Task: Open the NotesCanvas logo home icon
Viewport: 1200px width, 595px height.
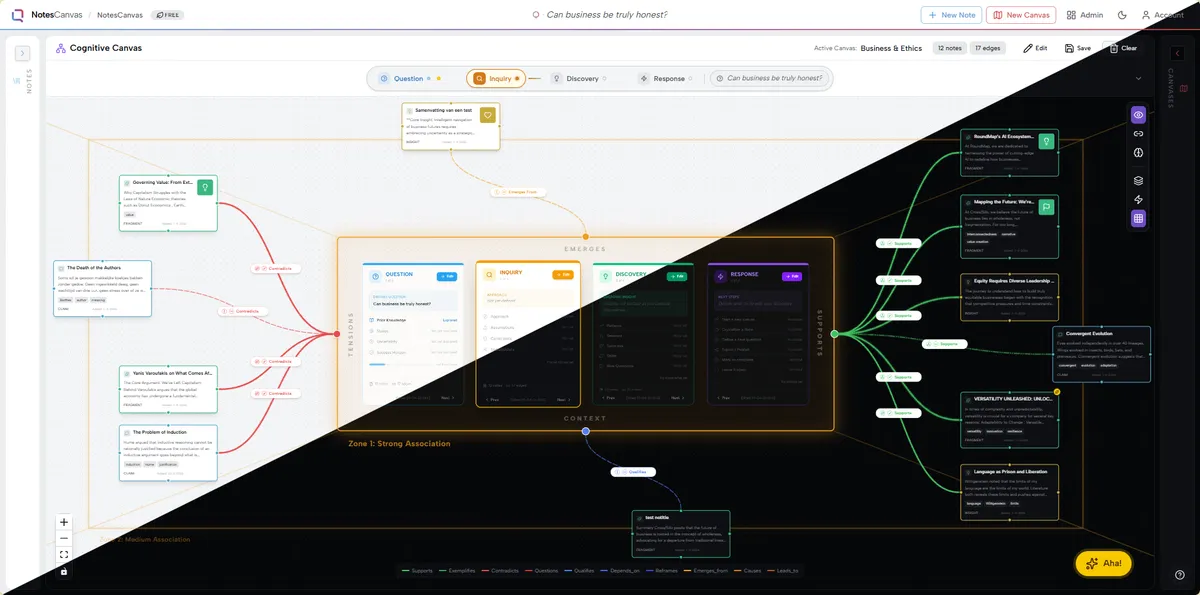Action: 16,14
